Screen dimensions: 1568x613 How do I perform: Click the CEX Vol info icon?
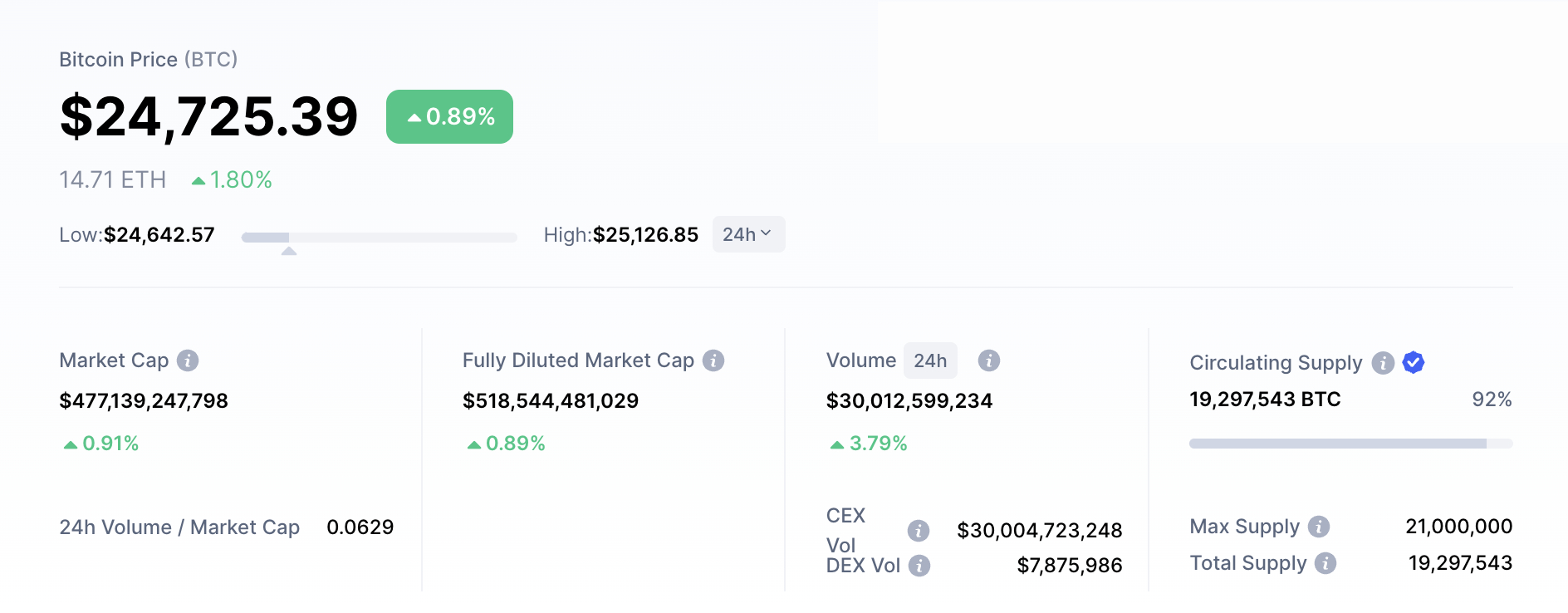pos(919,530)
